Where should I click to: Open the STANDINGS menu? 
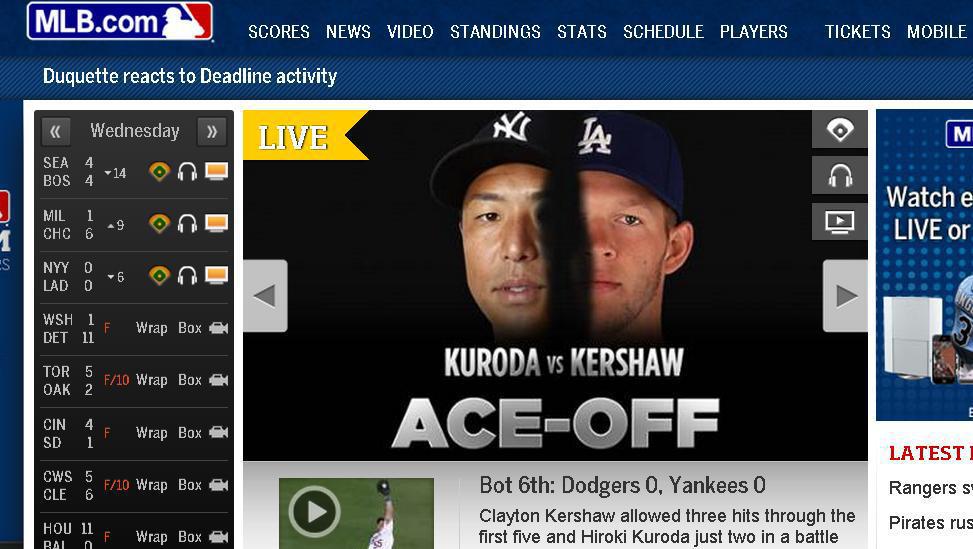pyautogui.click(x=495, y=32)
